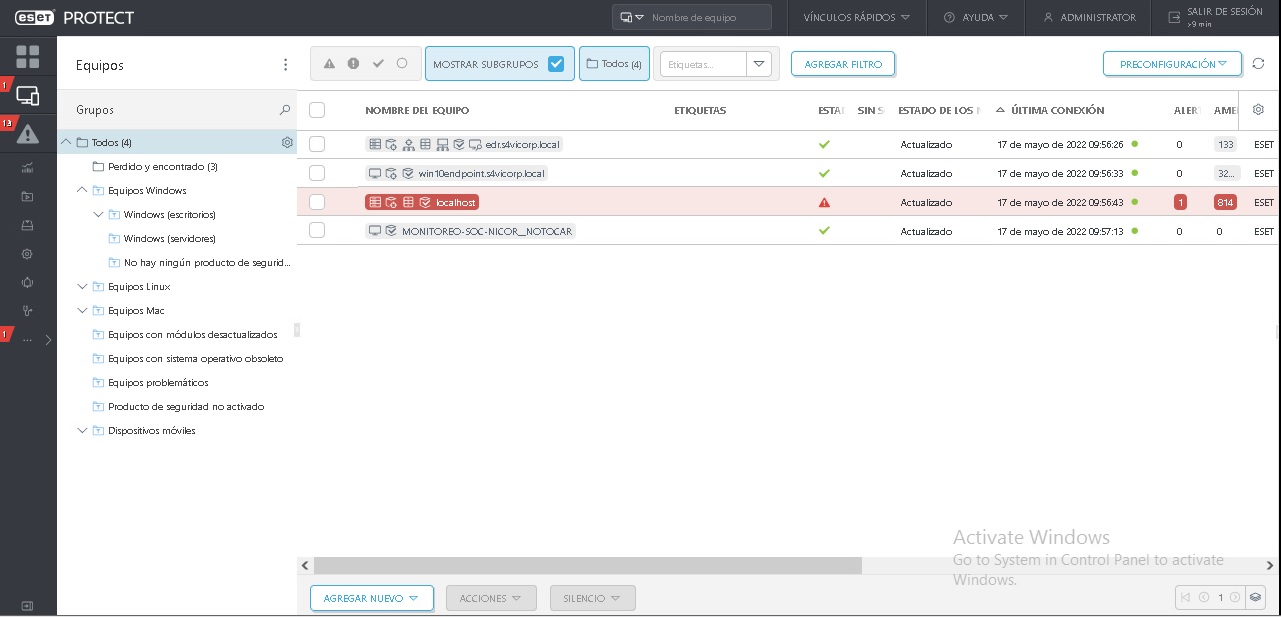Open Detecciones via the warning triangle sidebar icon
The width and height of the screenshot is (1281, 617).
(27, 132)
